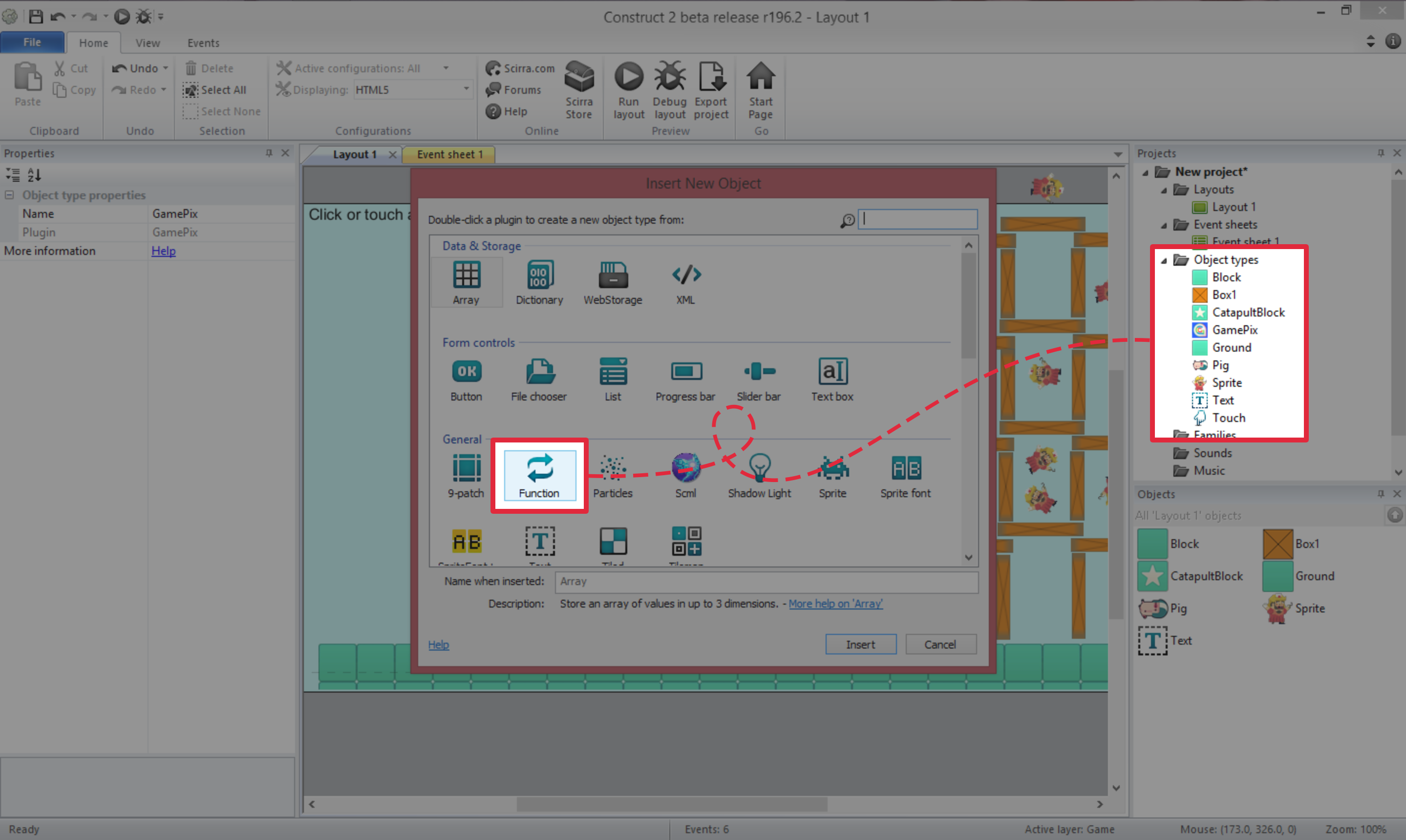The image size is (1406, 840).
Task: Click the categorized sort icon in Properties
Action: click(12, 175)
